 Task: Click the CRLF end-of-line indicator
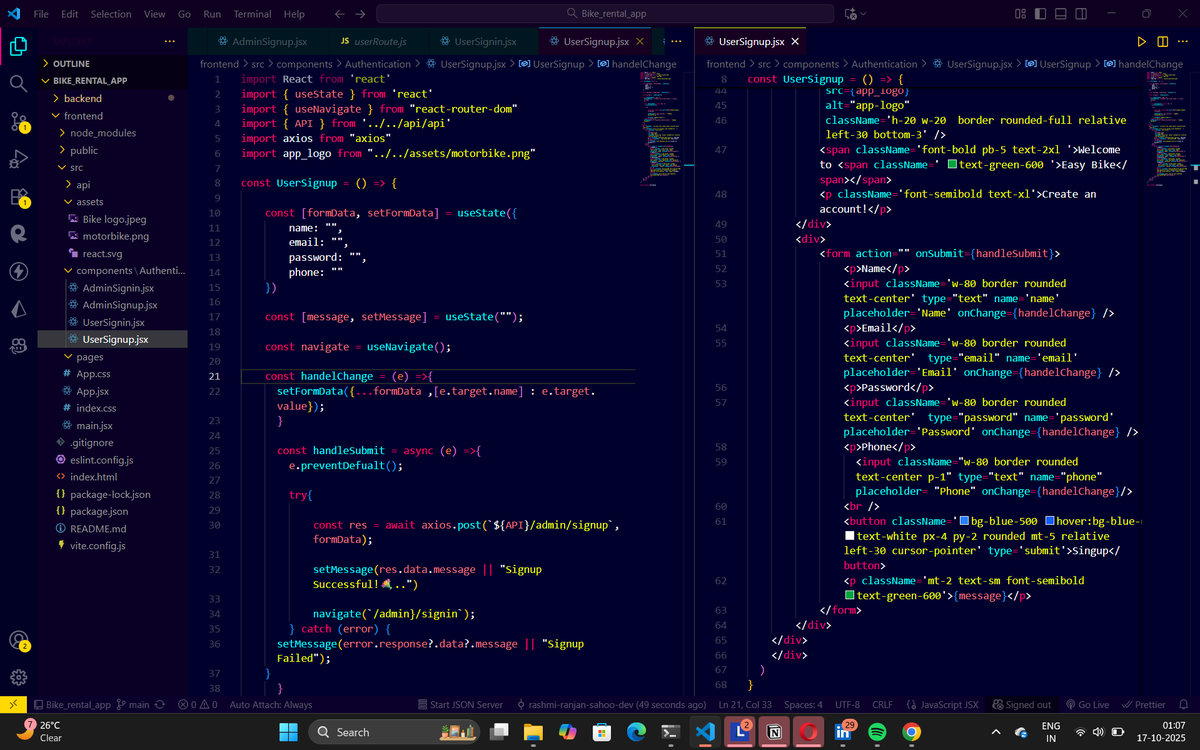[x=882, y=705]
